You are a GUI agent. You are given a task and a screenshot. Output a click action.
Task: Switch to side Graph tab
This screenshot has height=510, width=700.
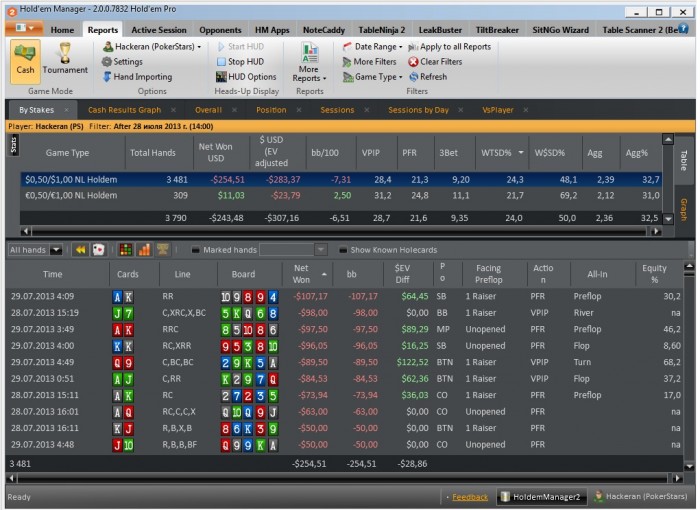pos(683,209)
